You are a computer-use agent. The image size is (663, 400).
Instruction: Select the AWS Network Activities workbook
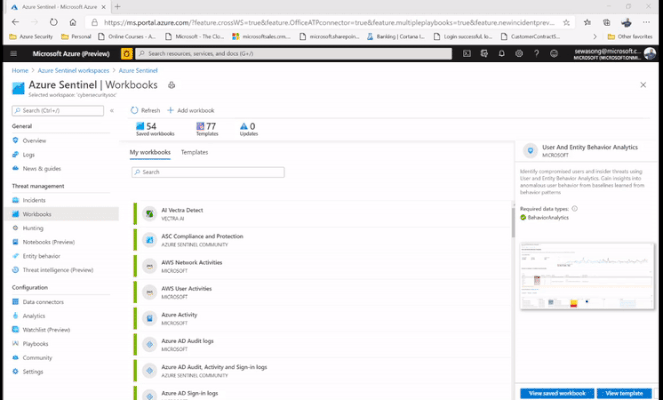point(322,266)
